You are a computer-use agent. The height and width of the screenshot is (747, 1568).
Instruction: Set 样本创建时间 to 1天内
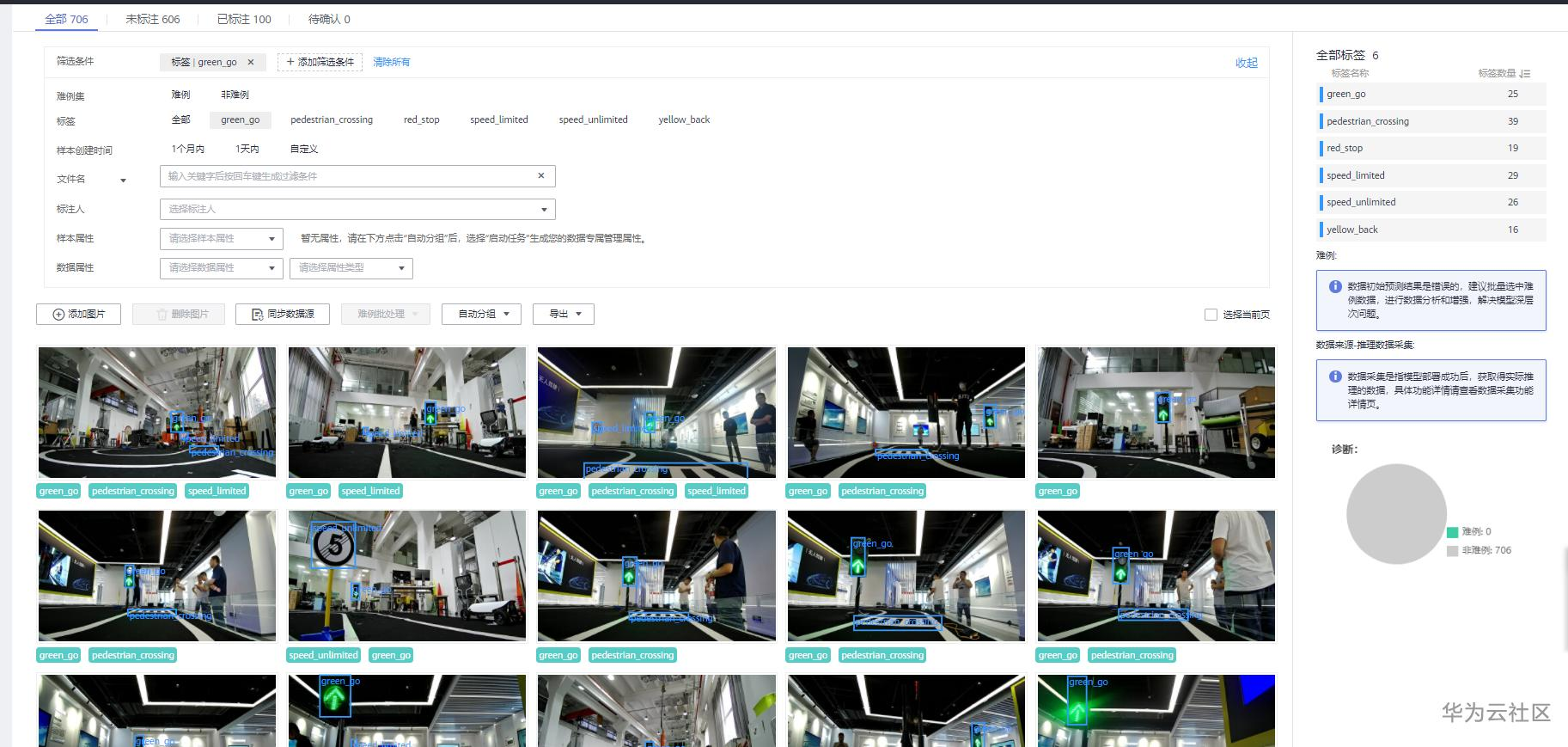point(247,149)
